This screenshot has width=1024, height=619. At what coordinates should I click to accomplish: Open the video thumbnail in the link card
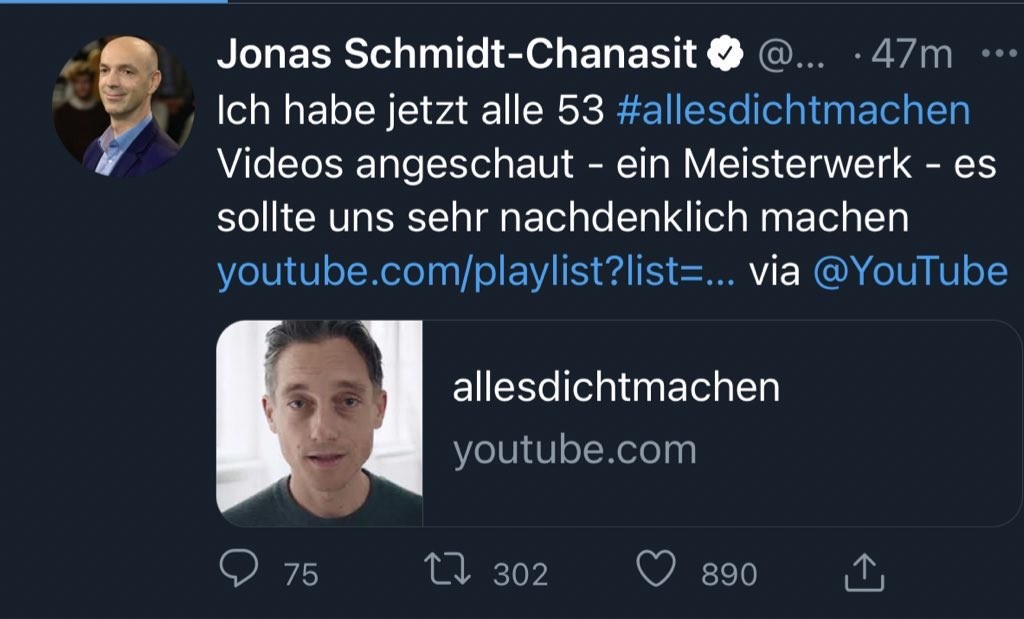320,423
